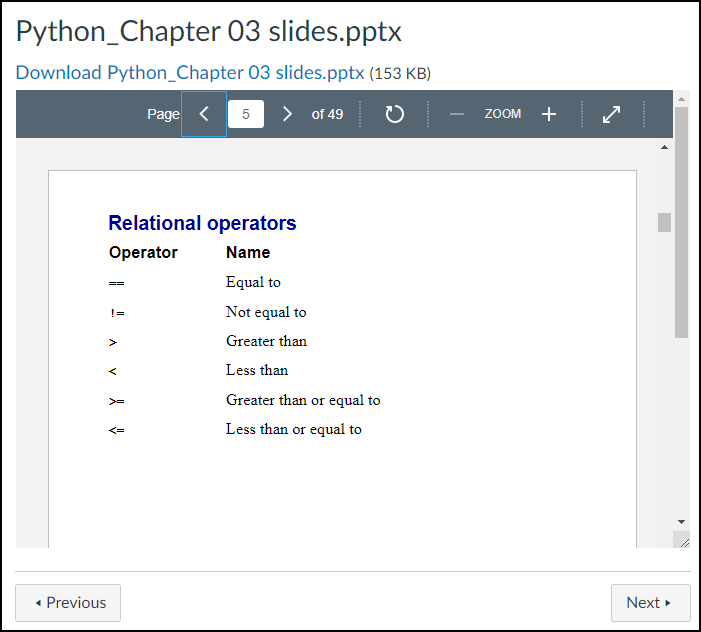Click the ZOOM label in the toolbar

pos(503,114)
